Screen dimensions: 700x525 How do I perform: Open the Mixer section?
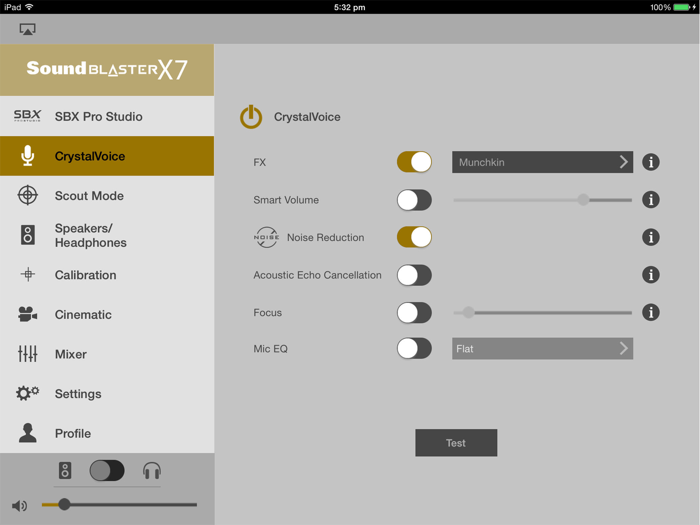pos(107,354)
